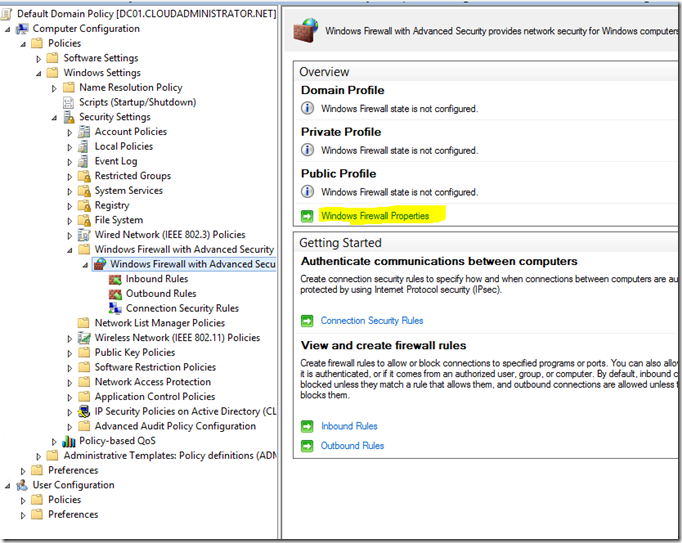Select Advanced Audit Policy Configuration
682x543 pixels.
(x=175, y=426)
